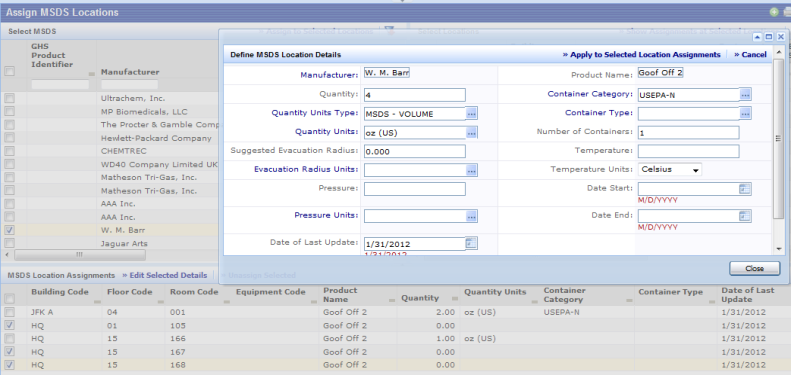Viewport: 791px width, 375px height.
Task: Open the Date of Last Update calendar picker
Action: [471, 243]
